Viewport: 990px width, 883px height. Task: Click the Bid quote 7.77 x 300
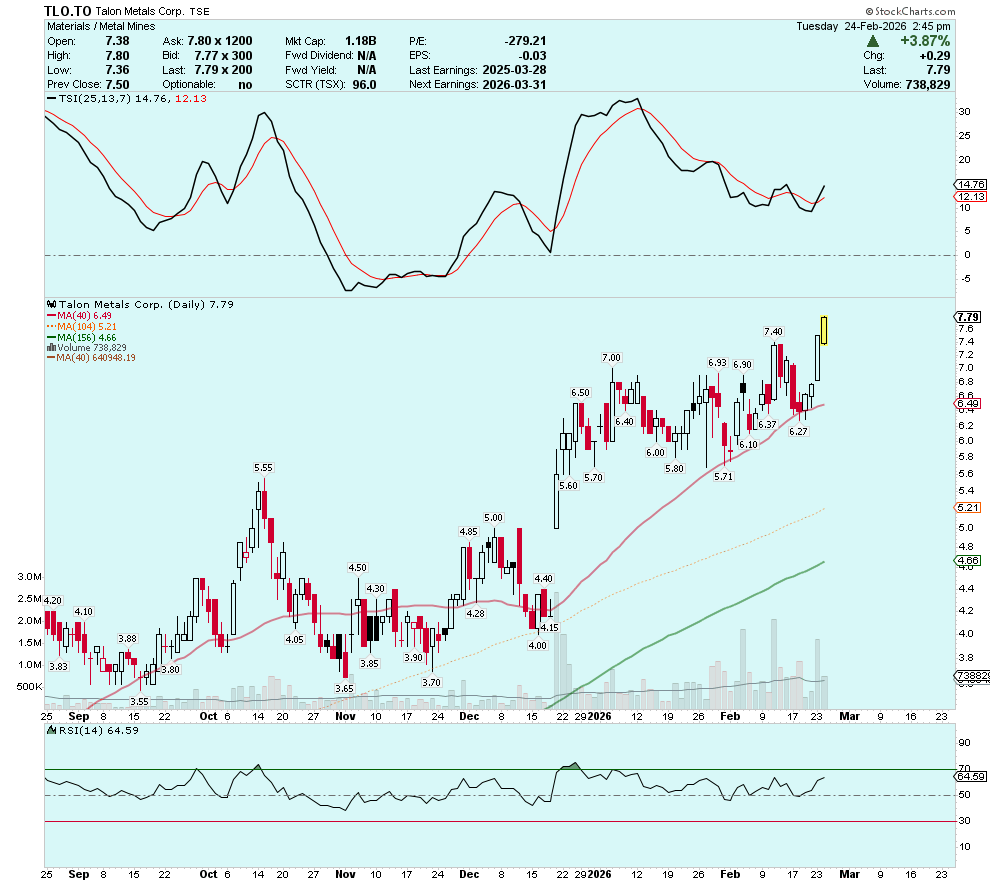(x=223, y=56)
